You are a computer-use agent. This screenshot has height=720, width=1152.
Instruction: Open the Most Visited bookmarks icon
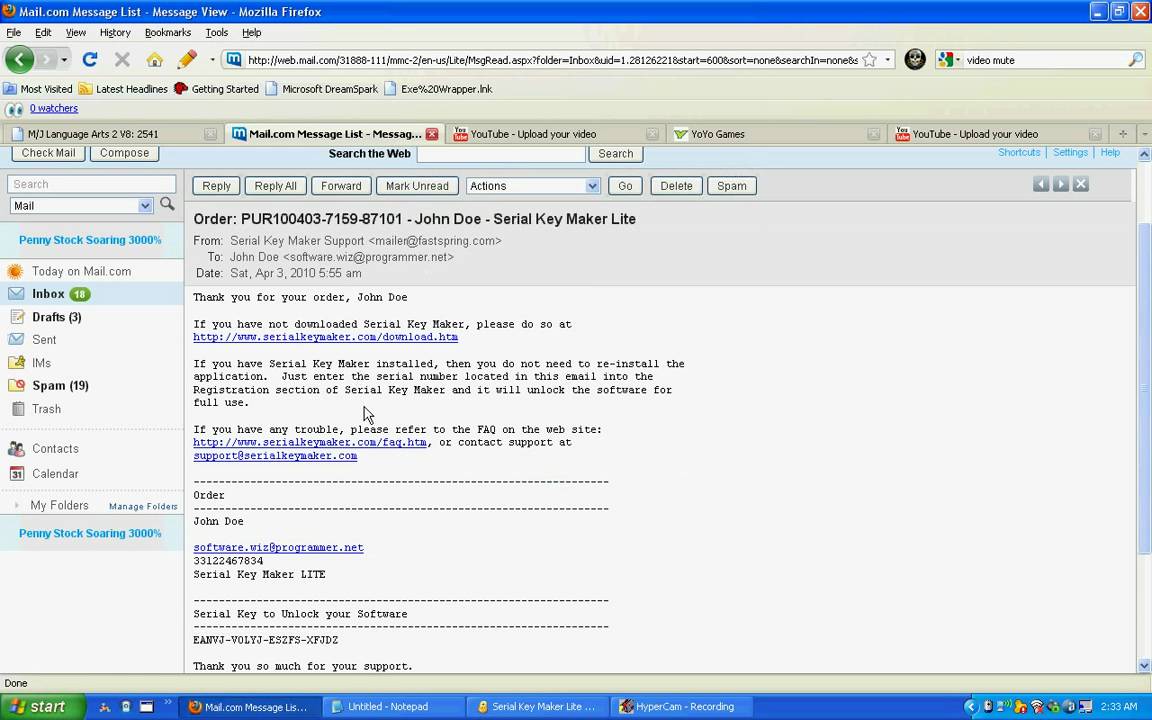[x=10, y=89]
